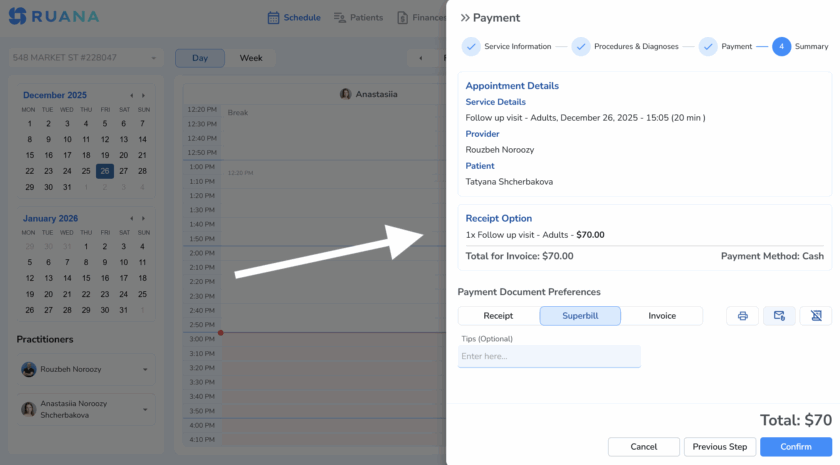
Task: Click the Procedures & Diagnoses step checkmark
Action: (581, 47)
